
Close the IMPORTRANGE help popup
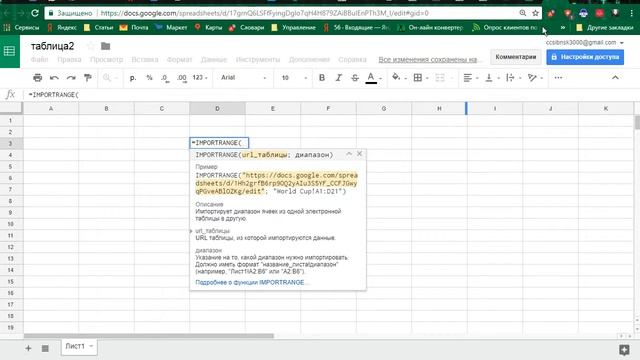359,154
